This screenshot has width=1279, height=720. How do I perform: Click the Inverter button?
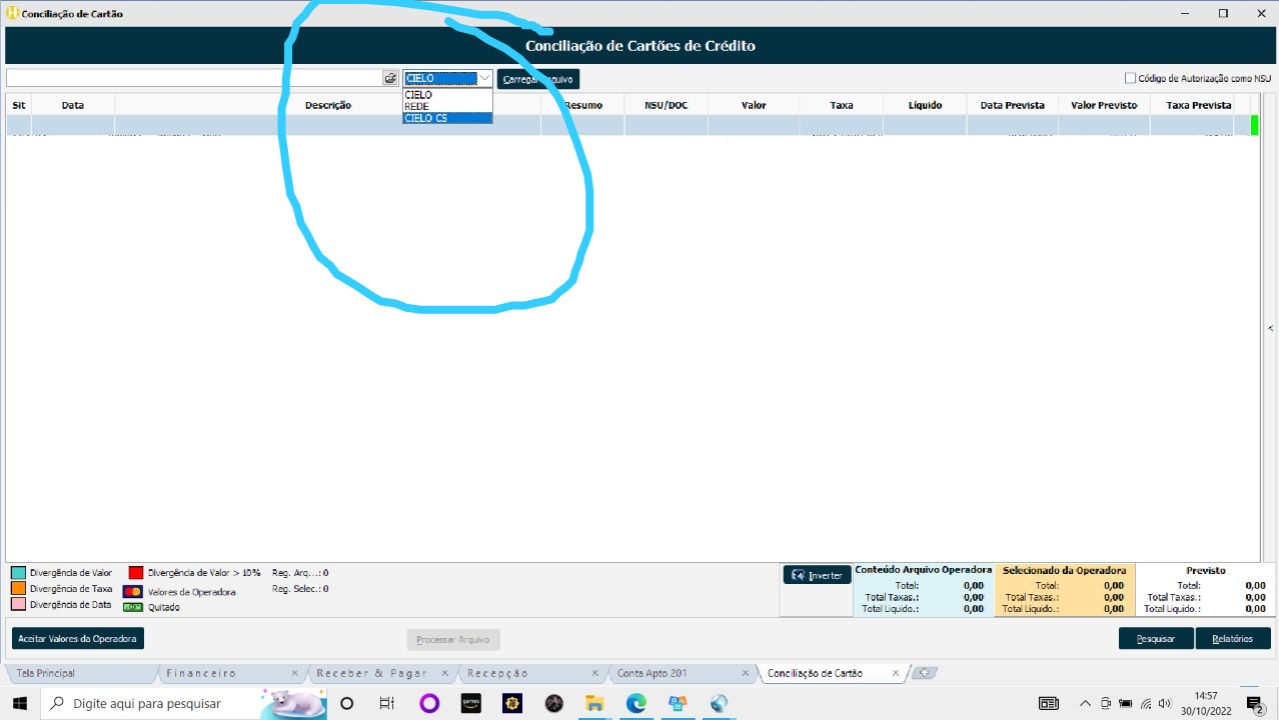(817, 575)
